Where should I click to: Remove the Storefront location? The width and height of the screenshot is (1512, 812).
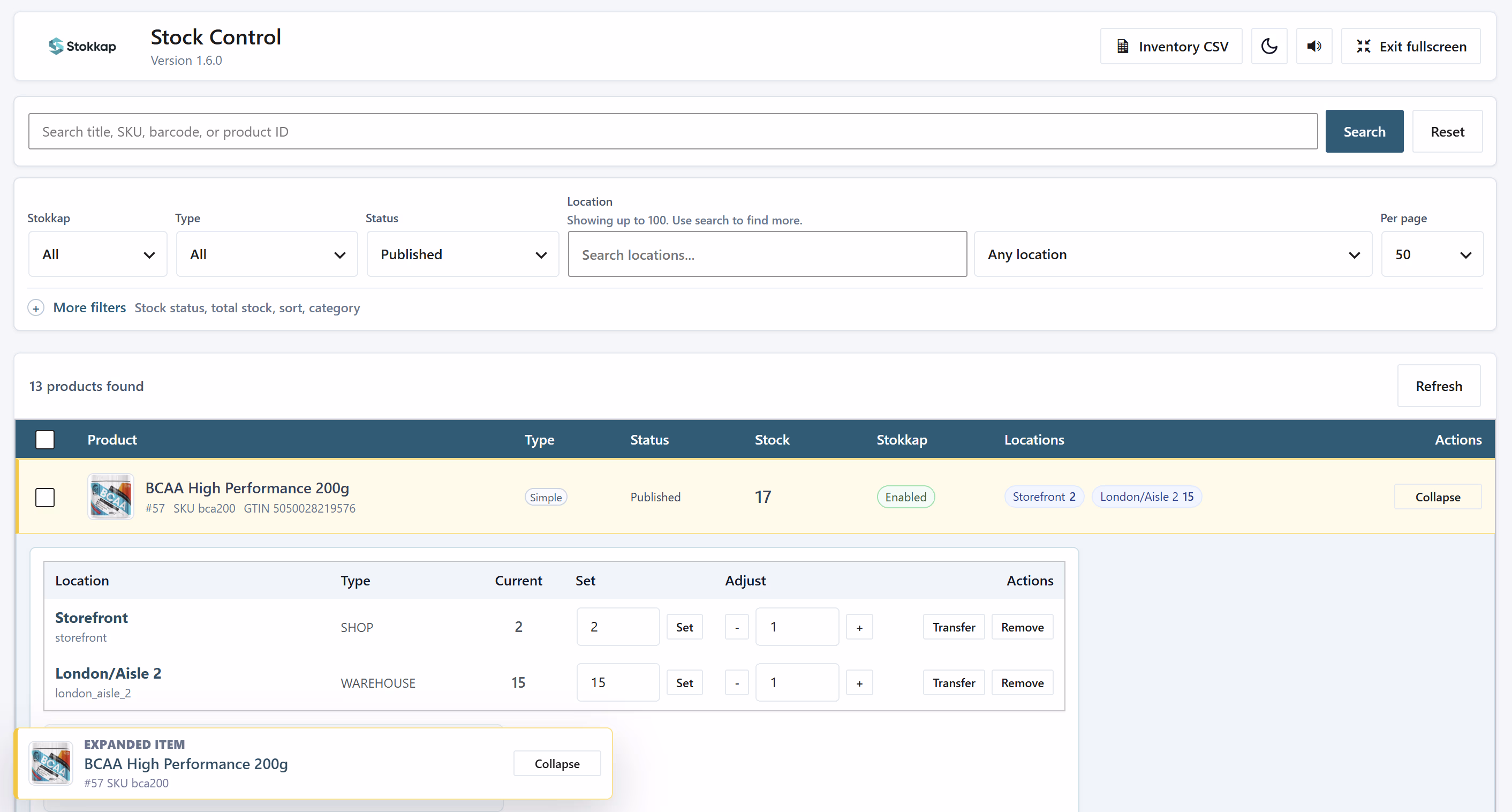(1022, 627)
